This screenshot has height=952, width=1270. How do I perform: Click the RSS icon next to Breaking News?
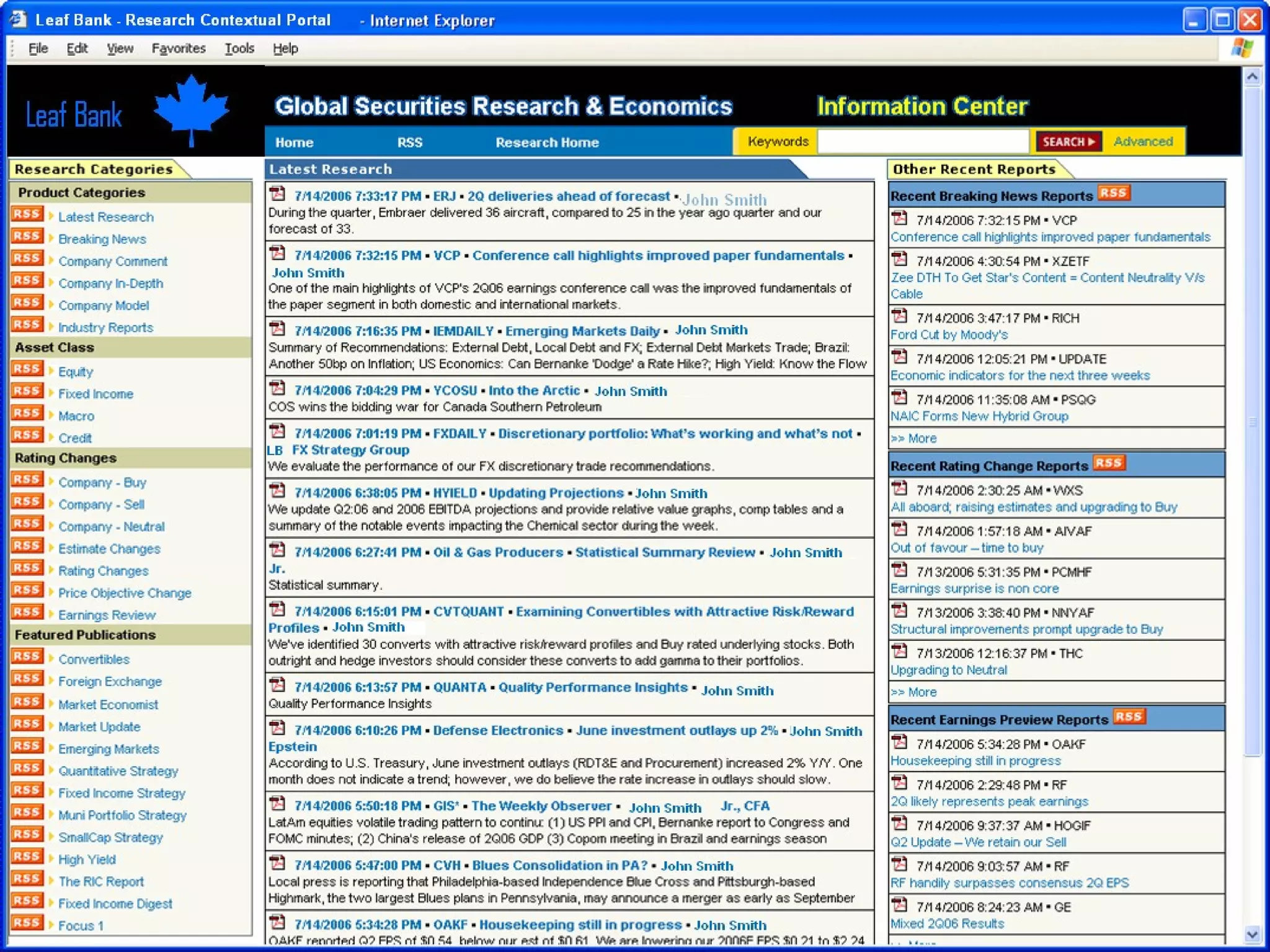(x=27, y=237)
